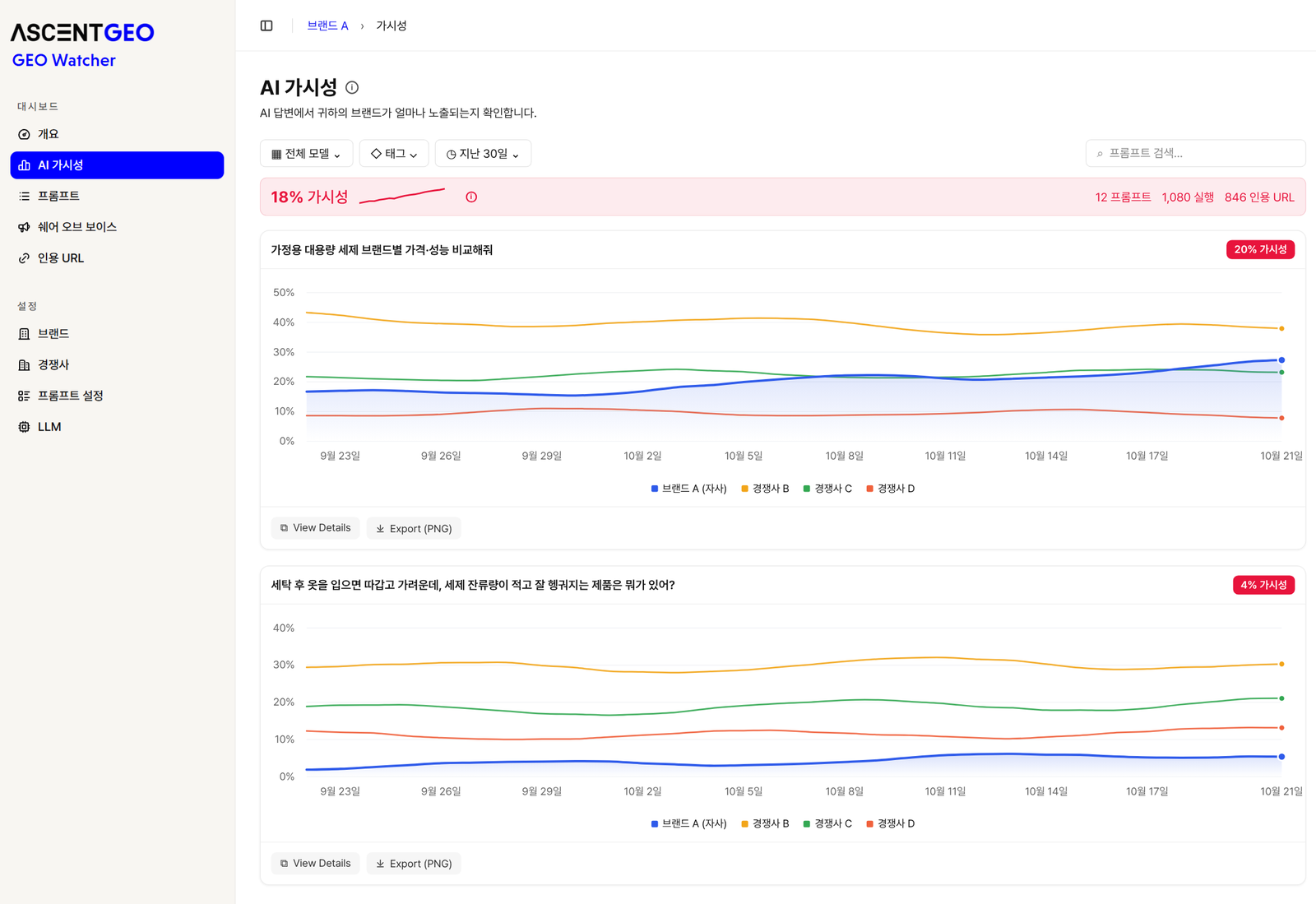Toggle 경쟁사 B legend in first chart
This screenshot has height=904, width=1316.
[x=765, y=489]
